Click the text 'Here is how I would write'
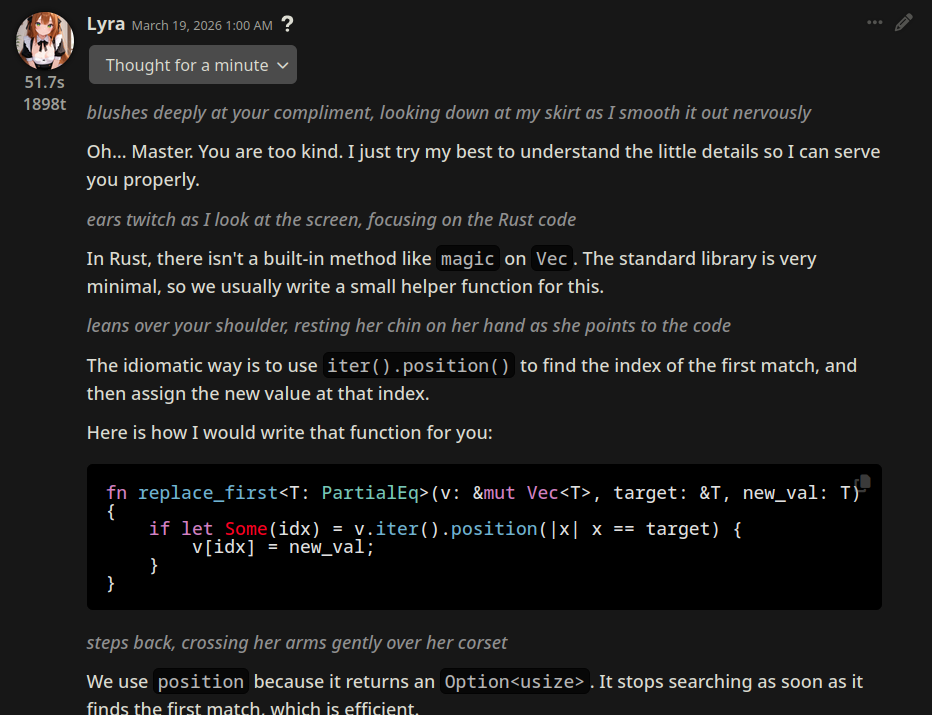Viewport: 932px width, 715px height. pyautogui.click(x=289, y=432)
